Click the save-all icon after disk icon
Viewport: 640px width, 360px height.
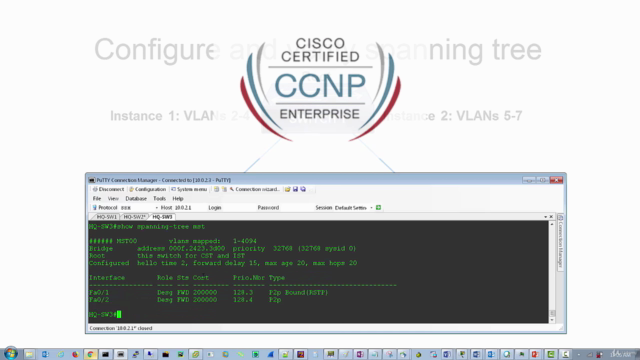coord(303,189)
